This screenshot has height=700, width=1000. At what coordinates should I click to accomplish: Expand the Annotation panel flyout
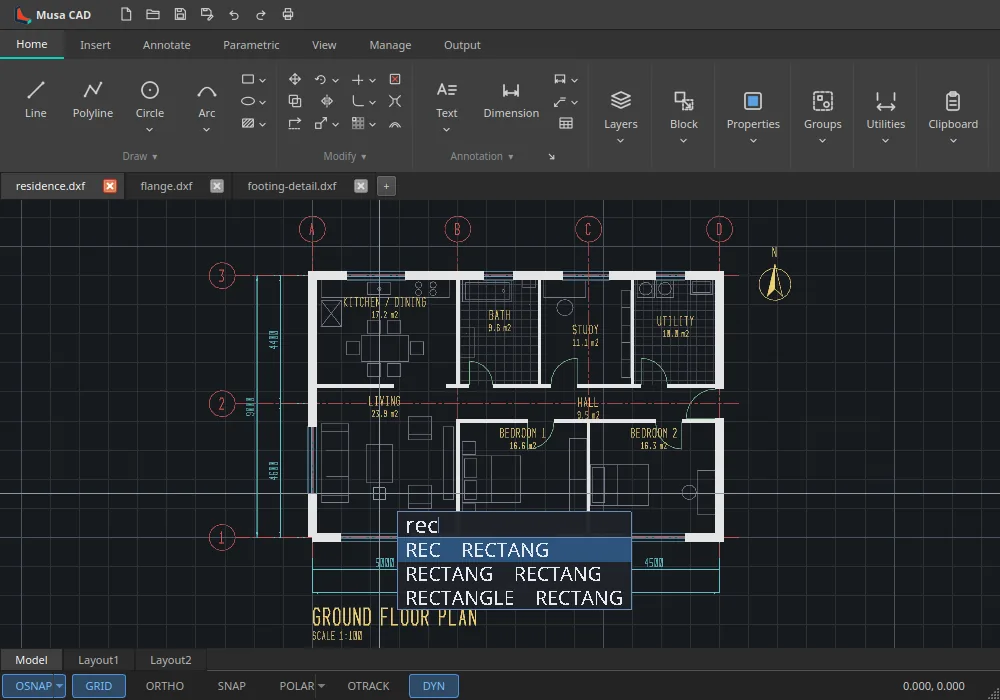(482, 156)
